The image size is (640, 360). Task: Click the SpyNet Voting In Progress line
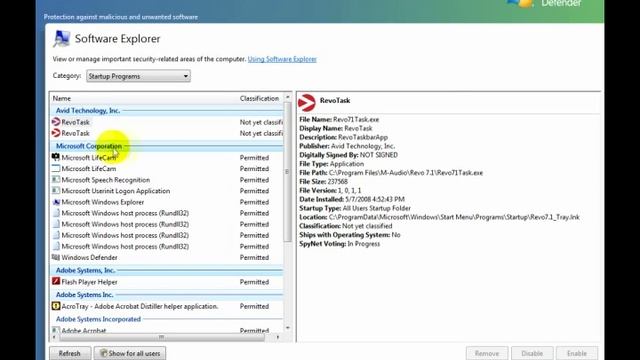(x=340, y=244)
